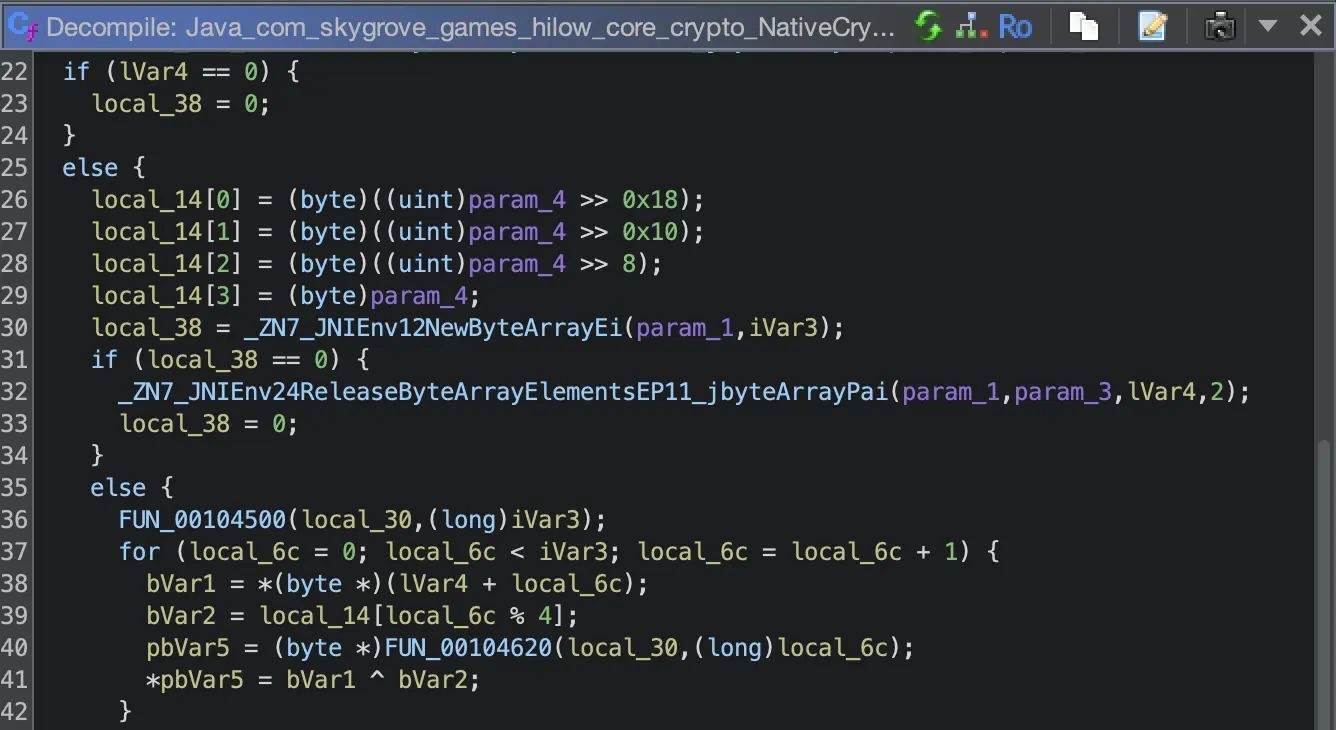Toggle the Ro read-only mode button

click(1015, 26)
